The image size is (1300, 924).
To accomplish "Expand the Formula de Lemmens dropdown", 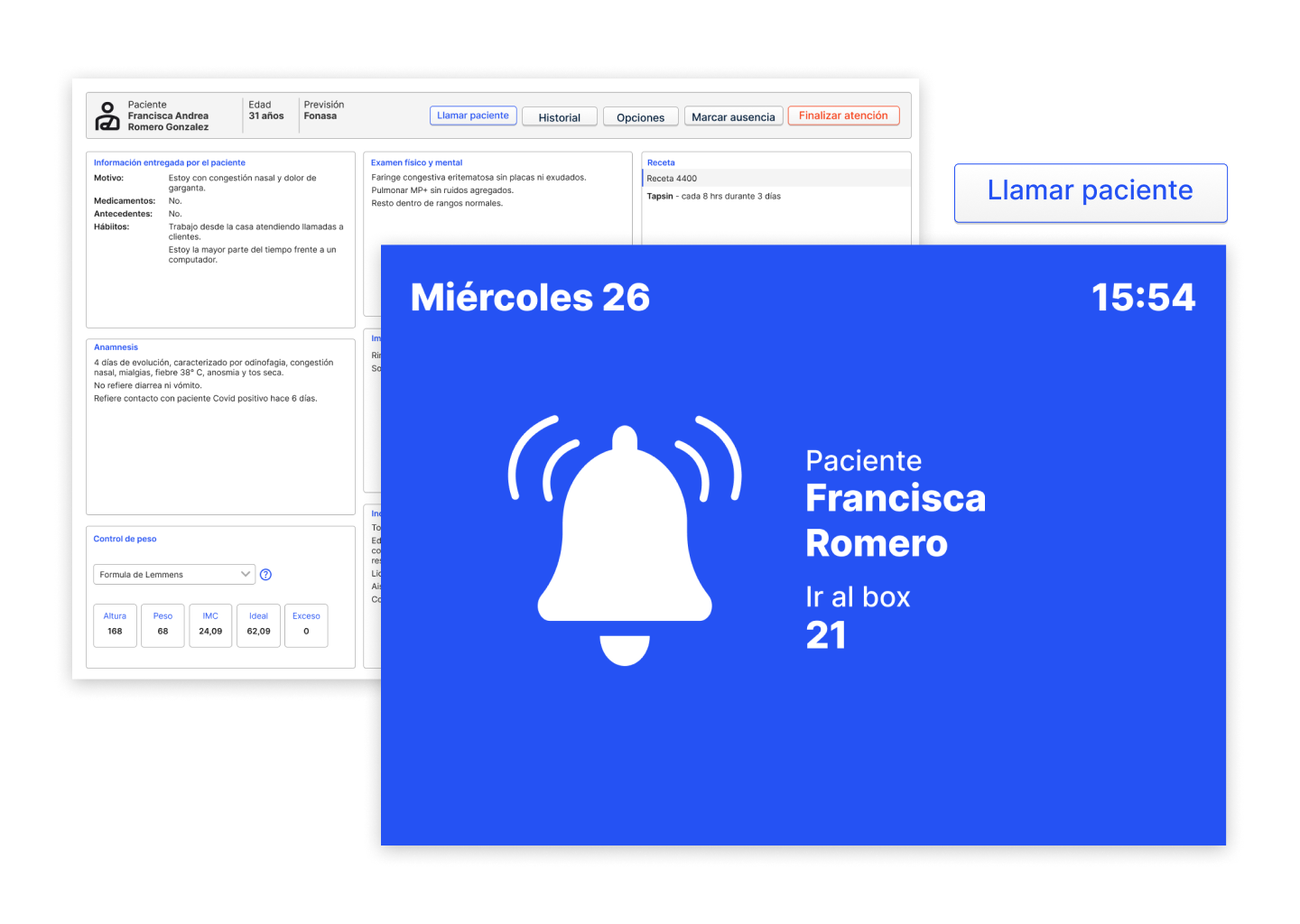I will click(174, 575).
